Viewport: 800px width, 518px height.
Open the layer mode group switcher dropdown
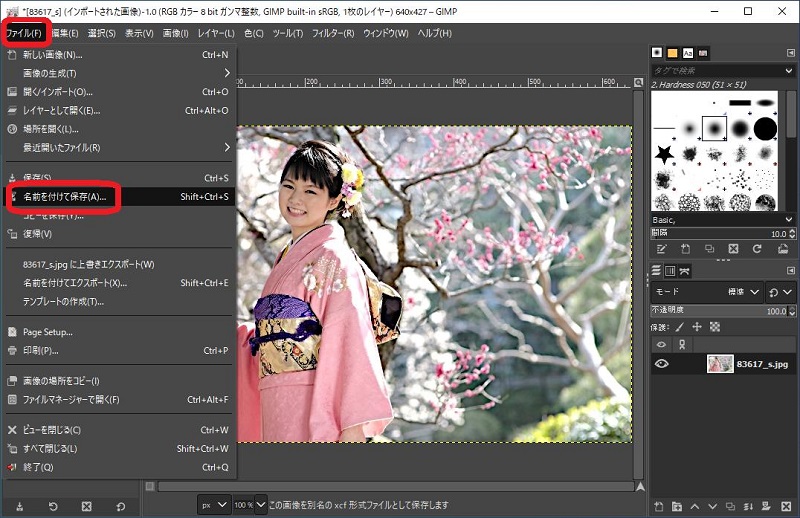781,292
